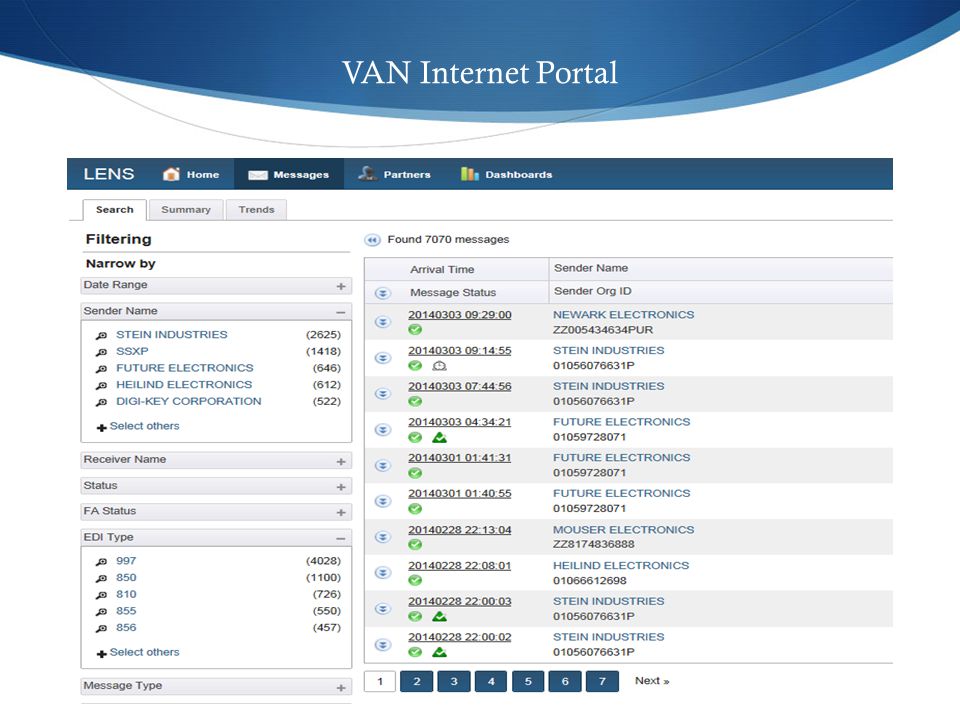Image resolution: width=960 pixels, height=720 pixels.
Task: Click magnifier icon beside SSXP filter
Action: click(x=102, y=352)
